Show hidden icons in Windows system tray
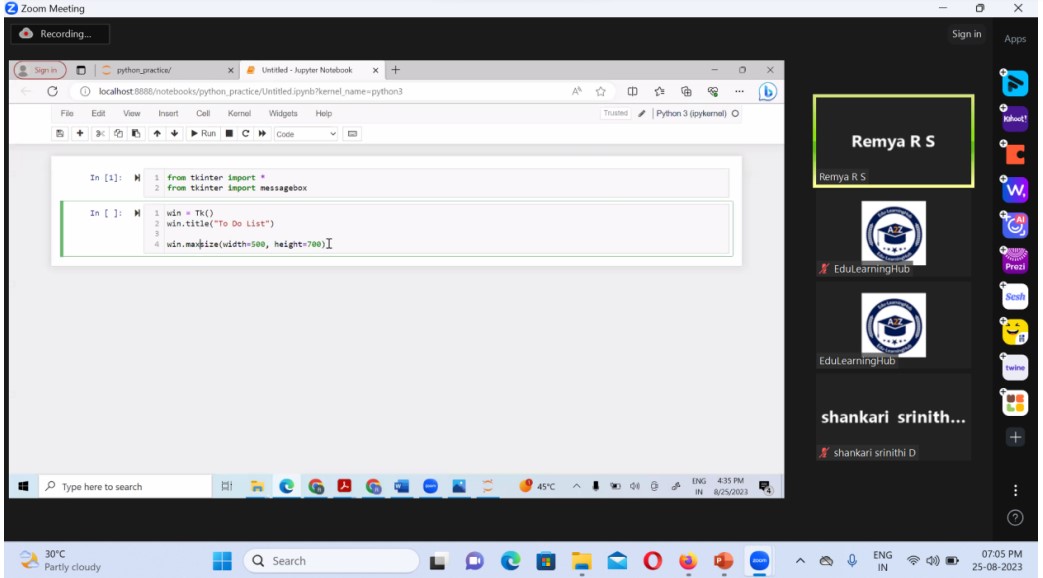 point(799,561)
